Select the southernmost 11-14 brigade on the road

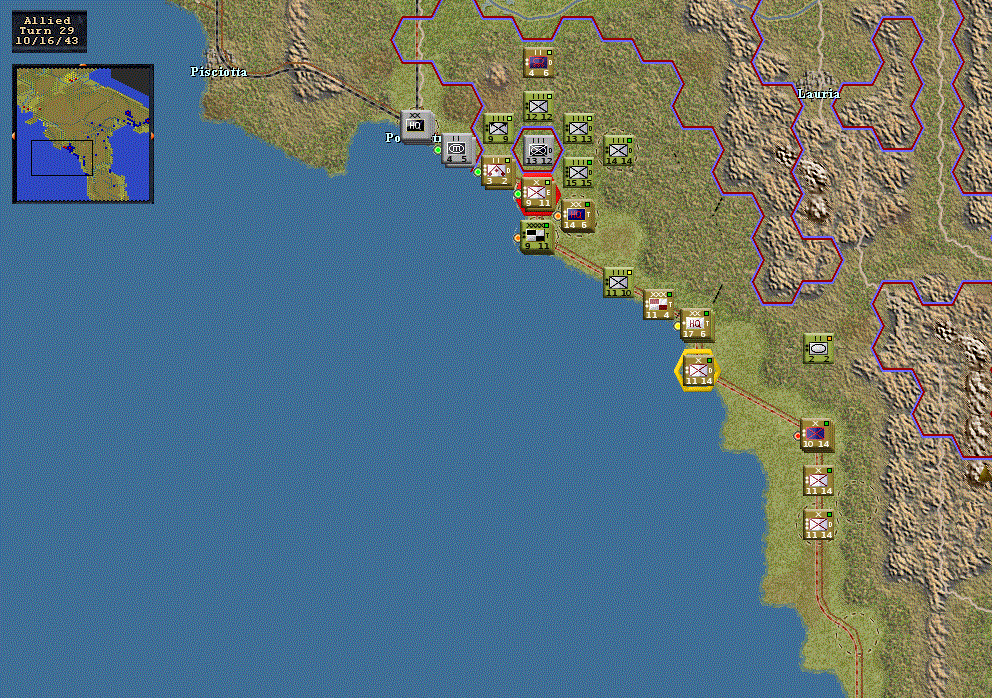pyautogui.click(x=819, y=525)
